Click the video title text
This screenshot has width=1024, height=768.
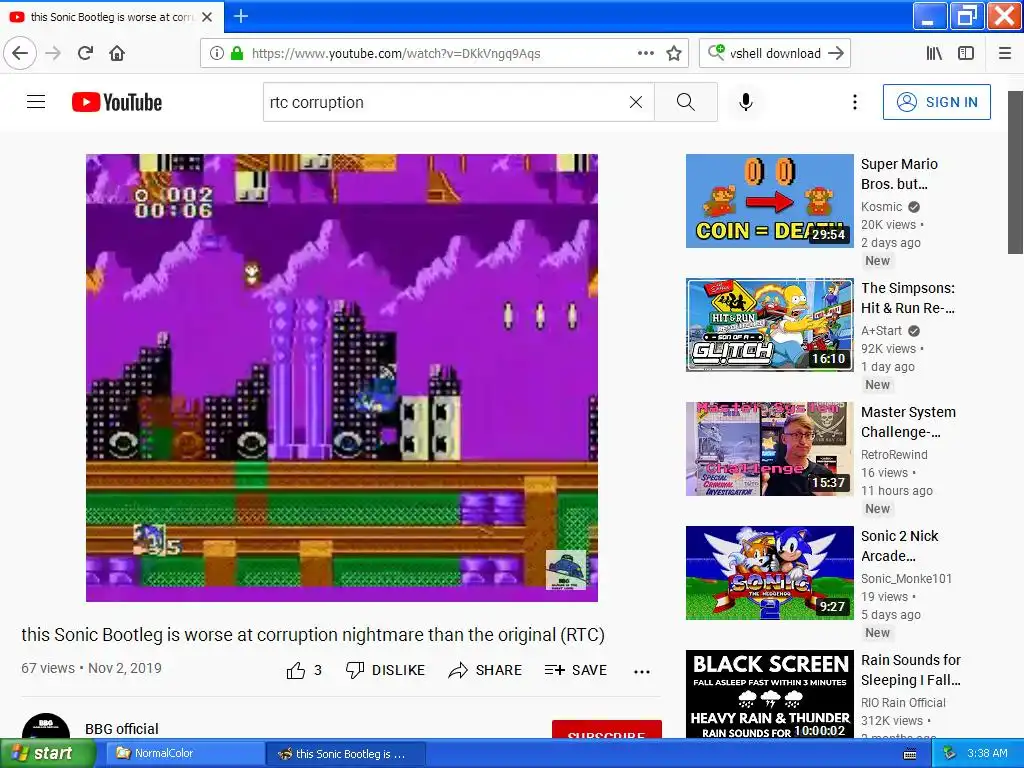click(x=313, y=635)
